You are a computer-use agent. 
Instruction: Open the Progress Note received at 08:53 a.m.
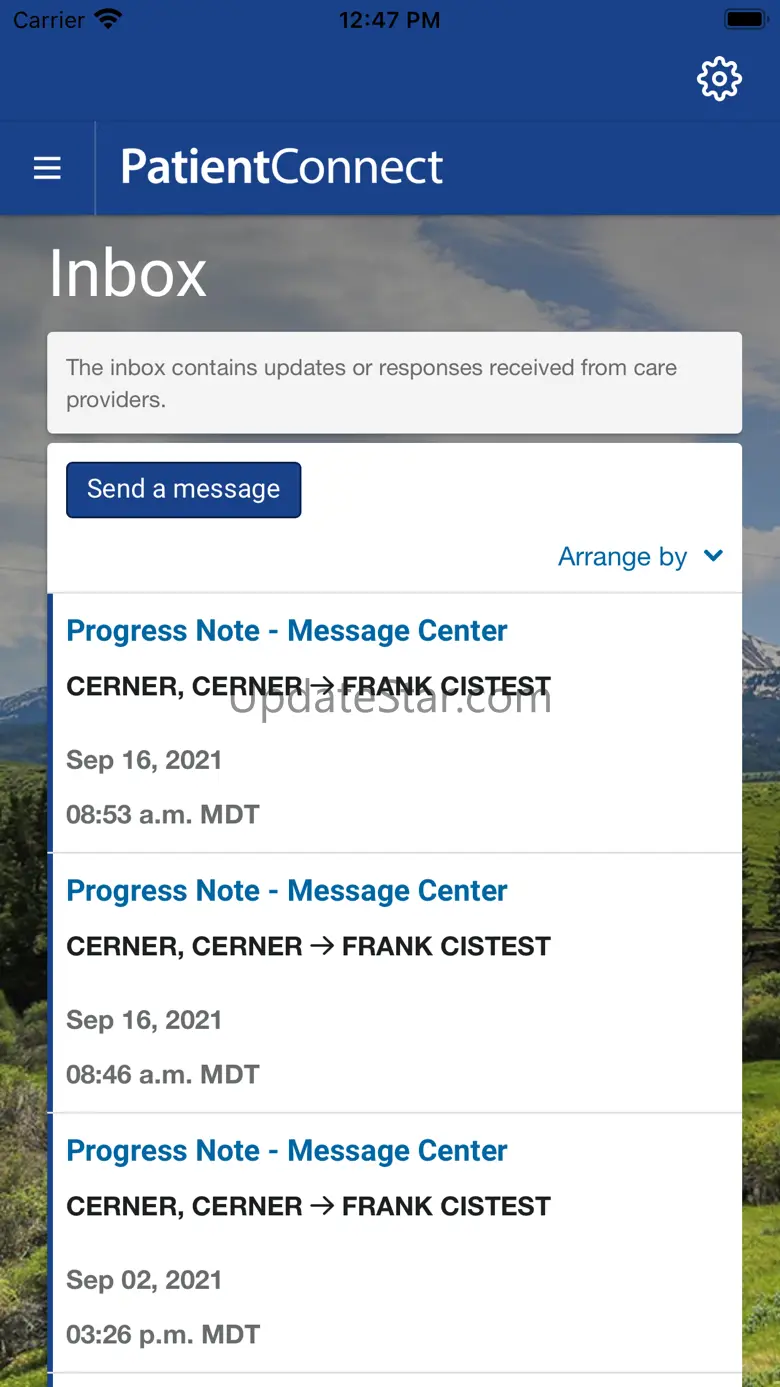click(286, 631)
